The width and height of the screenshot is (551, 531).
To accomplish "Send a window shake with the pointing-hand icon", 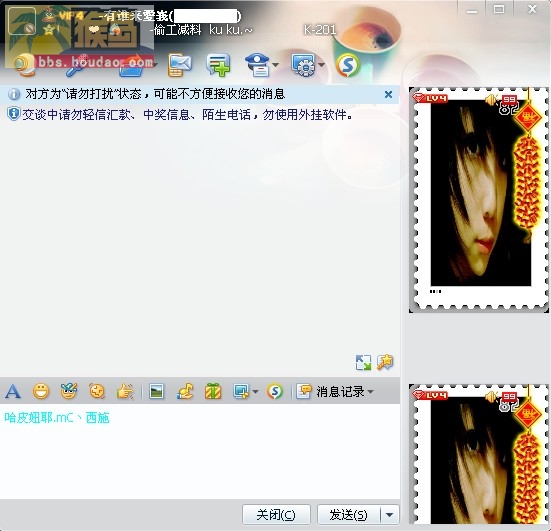I will click(x=125, y=391).
